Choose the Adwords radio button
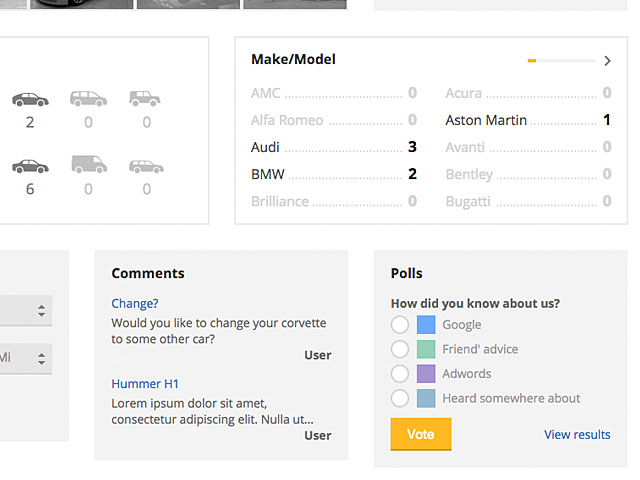Image resolution: width=640 pixels, height=480 pixels. pyautogui.click(x=400, y=374)
